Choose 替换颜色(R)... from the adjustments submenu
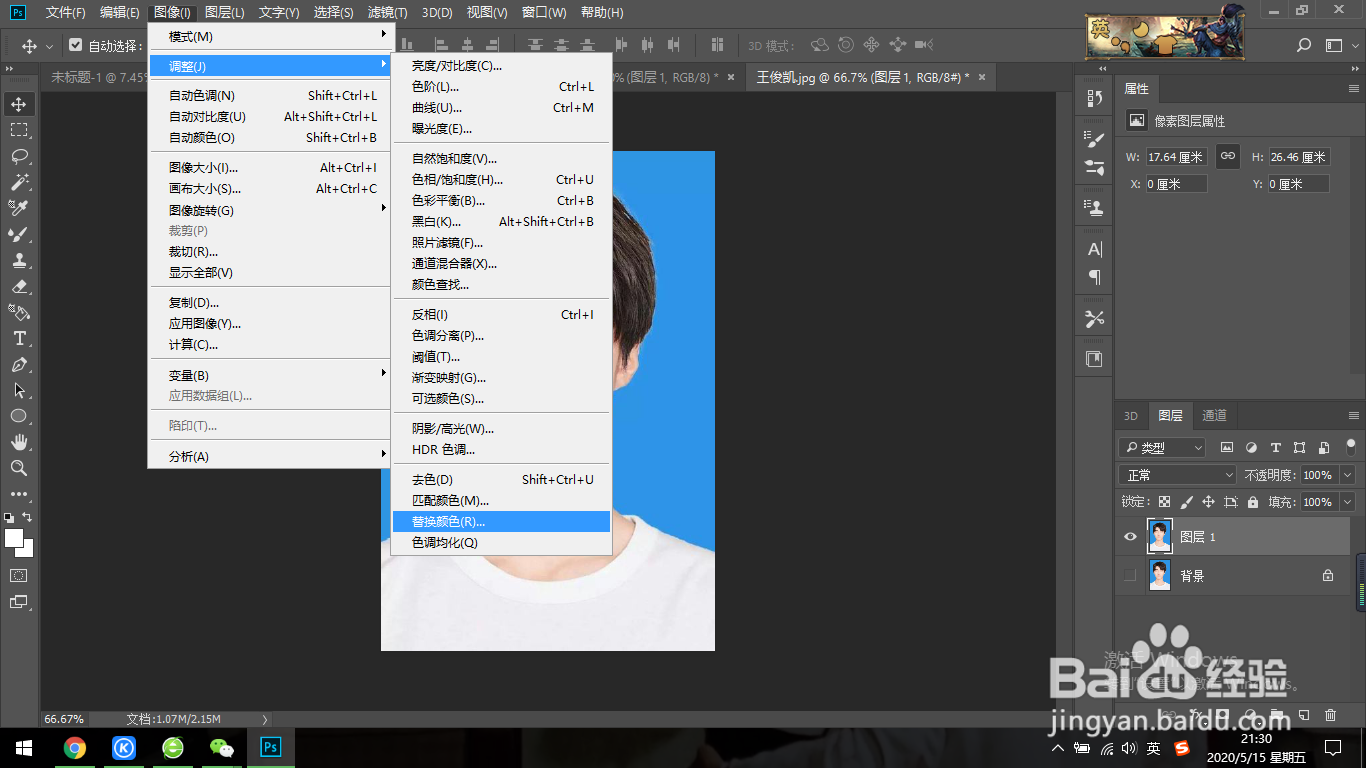1366x768 pixels. pos(501,521)
